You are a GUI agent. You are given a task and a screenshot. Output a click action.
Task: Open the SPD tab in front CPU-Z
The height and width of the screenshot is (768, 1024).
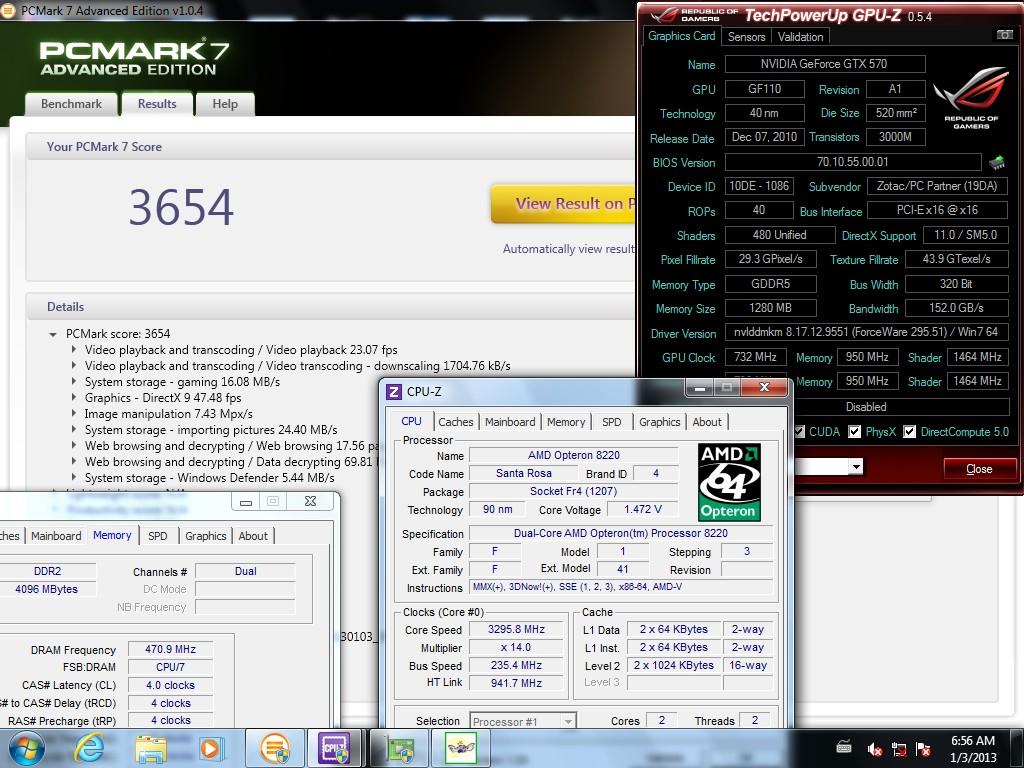(x=612, y=422)
